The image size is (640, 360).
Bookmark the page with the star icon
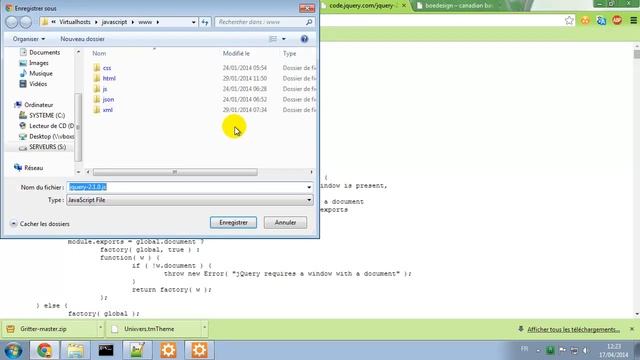(x=569, y=20)
